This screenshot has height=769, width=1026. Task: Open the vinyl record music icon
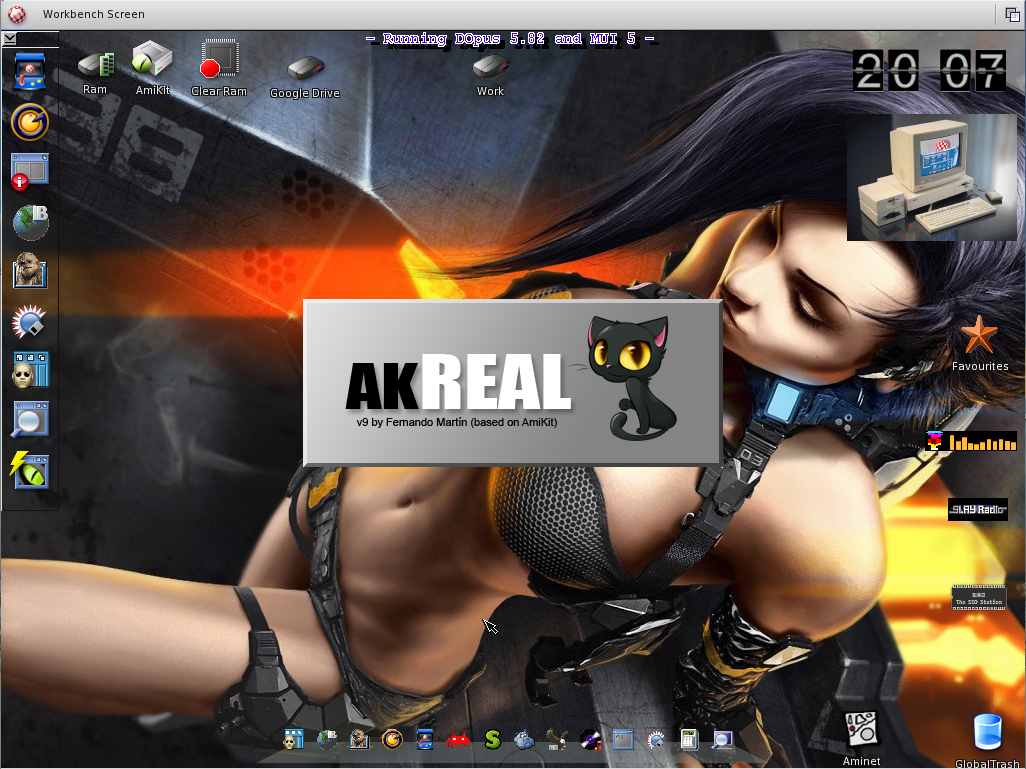point(590,740)
